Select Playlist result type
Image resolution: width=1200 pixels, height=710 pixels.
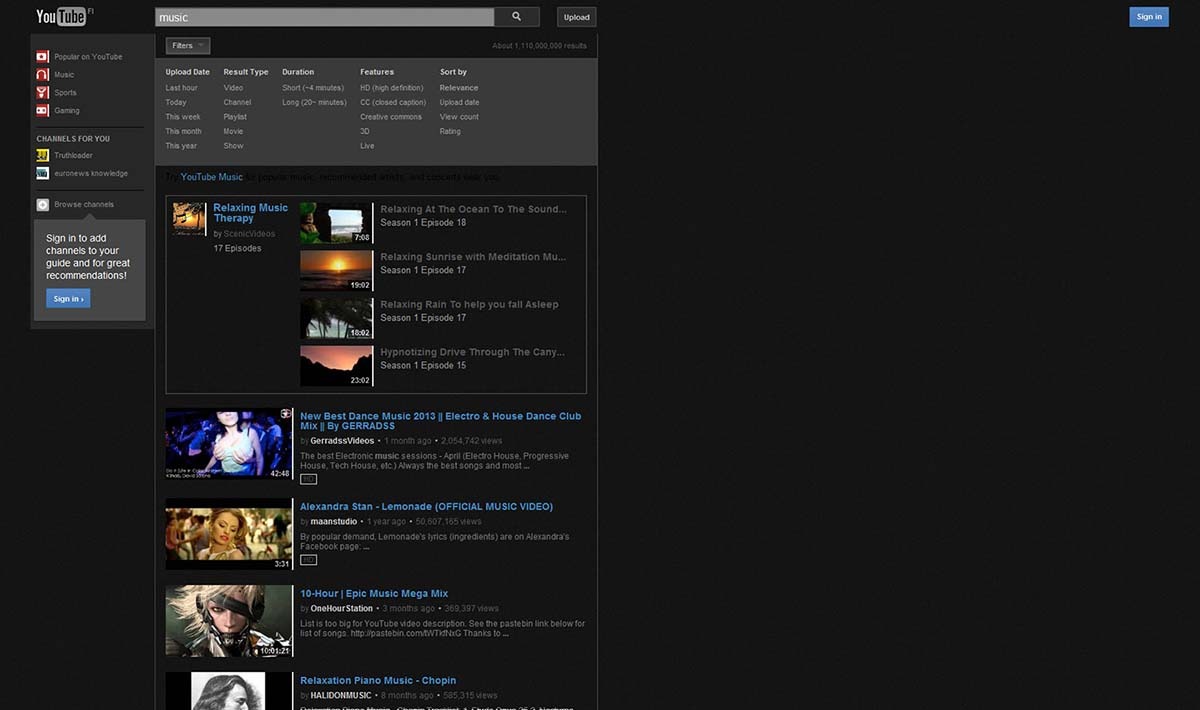[x=235, y=117]
